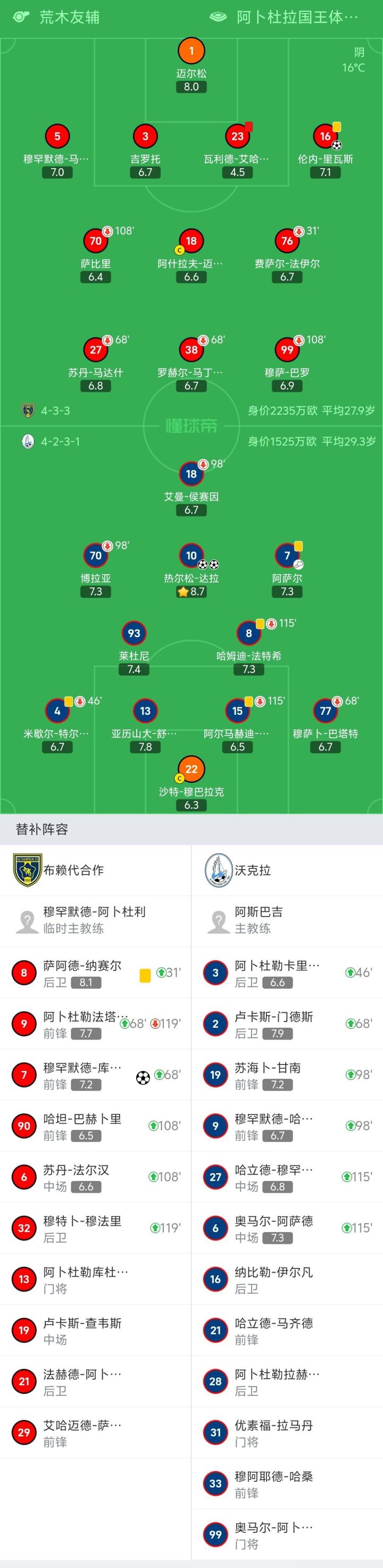Tap goalkeeper number 22 captain badge
The height and width of the screenshot is (1568, 383).
[191, 770]
